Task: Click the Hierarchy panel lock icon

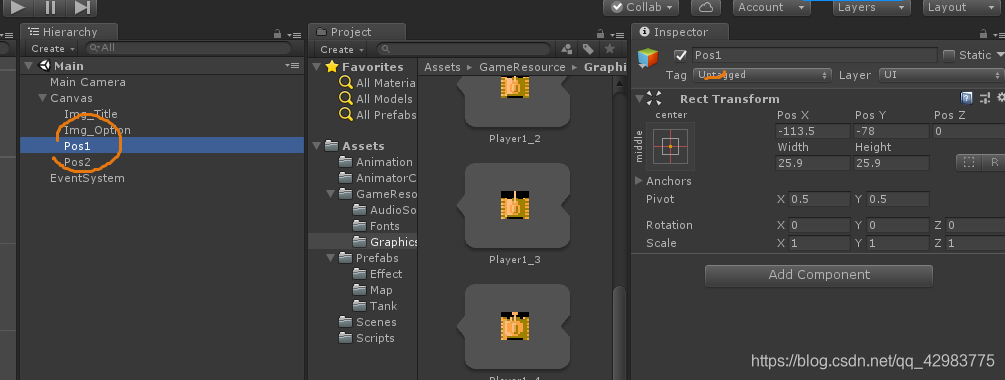Action: [x=278, y=34]
